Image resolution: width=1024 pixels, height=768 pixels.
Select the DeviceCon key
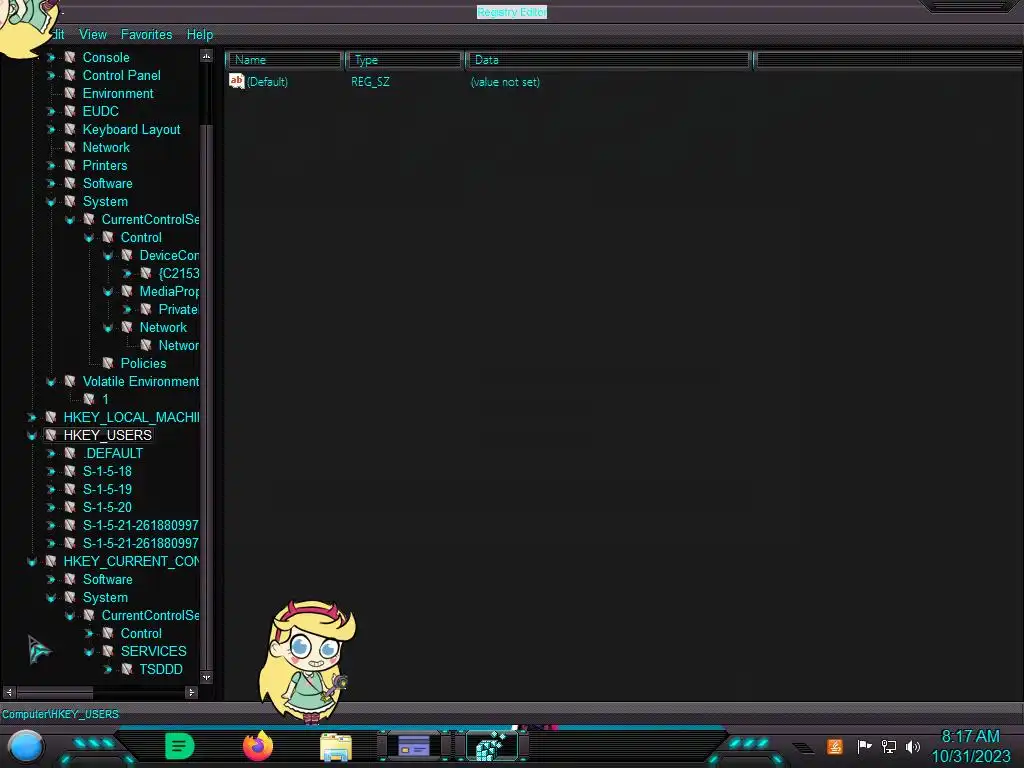click(168, 255)
